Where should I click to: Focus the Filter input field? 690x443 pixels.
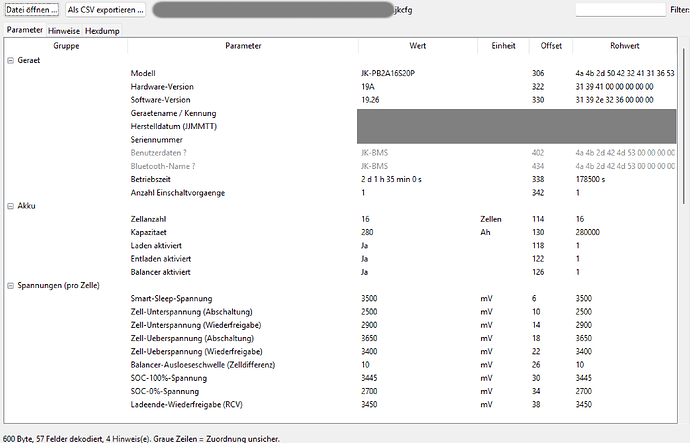click(x=620, y=10)
